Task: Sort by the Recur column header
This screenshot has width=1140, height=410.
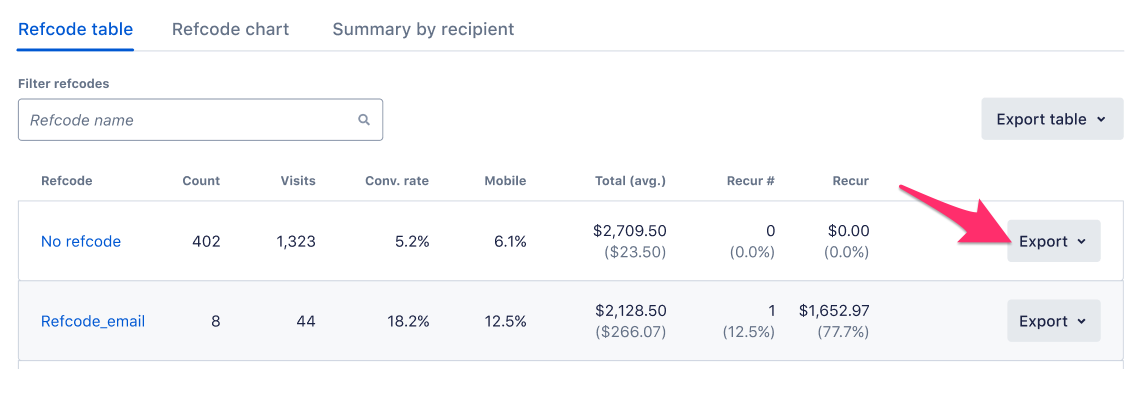Action: tap(850, 181)
